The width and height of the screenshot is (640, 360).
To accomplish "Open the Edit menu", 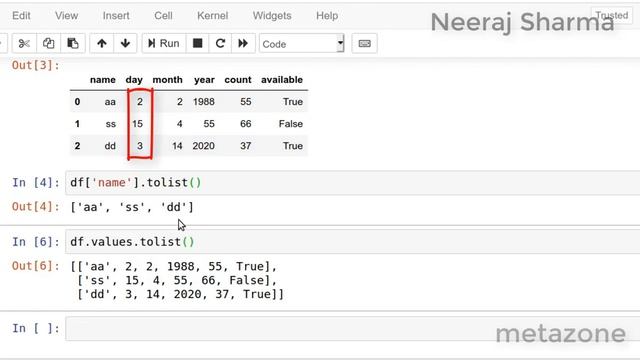I will click(x=21, y=16).
